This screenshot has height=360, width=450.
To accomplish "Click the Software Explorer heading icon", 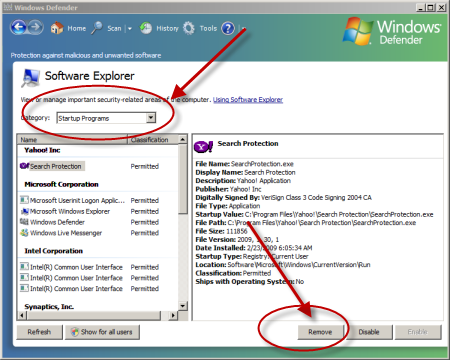I will pyautogui.click(x=31, y=77).
